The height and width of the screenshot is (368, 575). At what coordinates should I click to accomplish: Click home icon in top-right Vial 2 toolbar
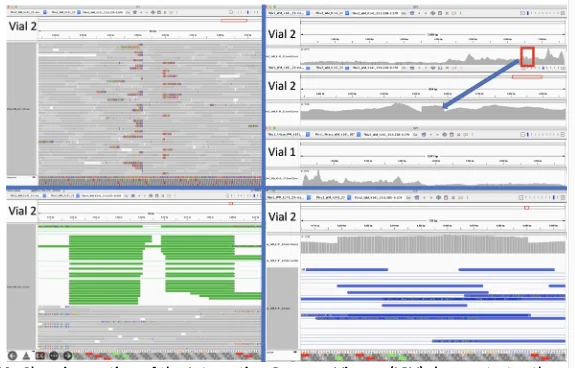[x=412, y=13]
